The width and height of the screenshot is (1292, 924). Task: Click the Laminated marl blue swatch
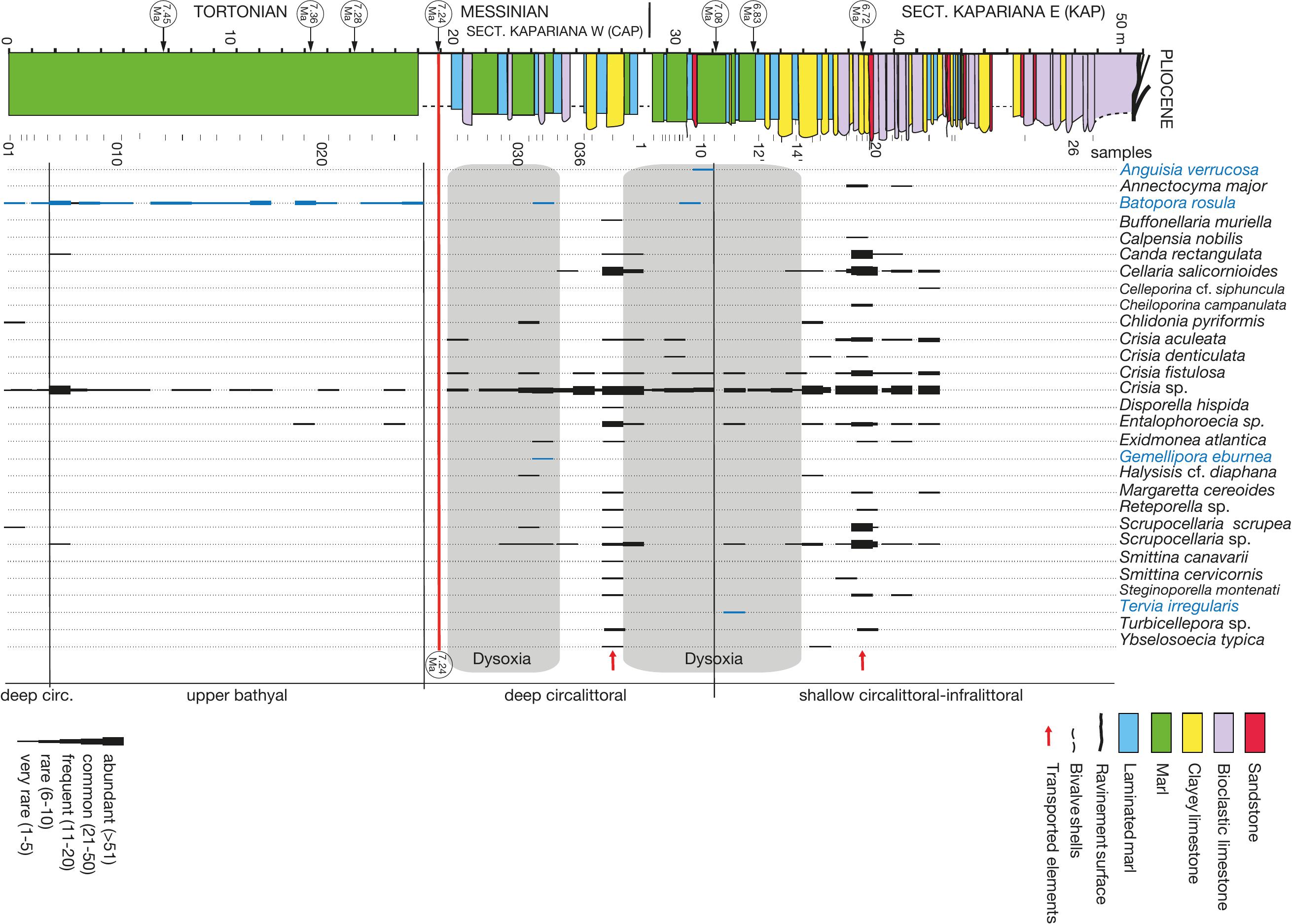pyautogui.click(x=1129, y=732)
